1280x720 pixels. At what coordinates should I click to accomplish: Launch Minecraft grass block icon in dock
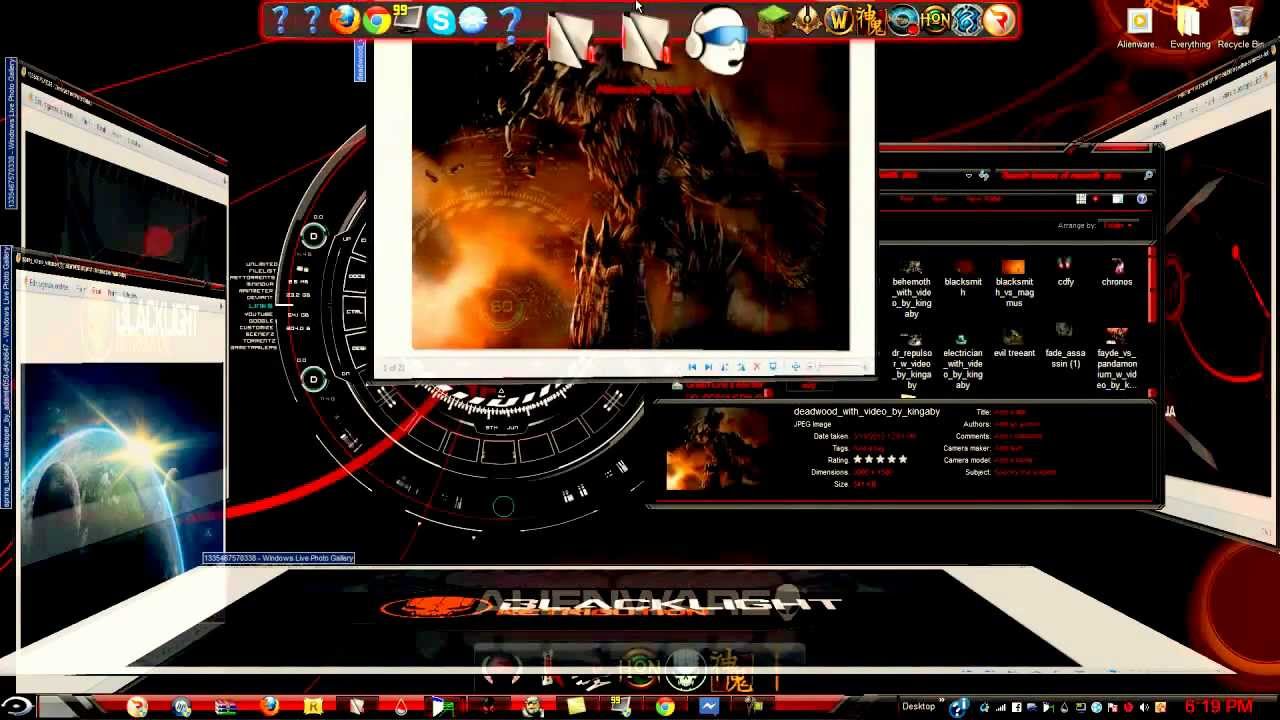tap(772, 20)
